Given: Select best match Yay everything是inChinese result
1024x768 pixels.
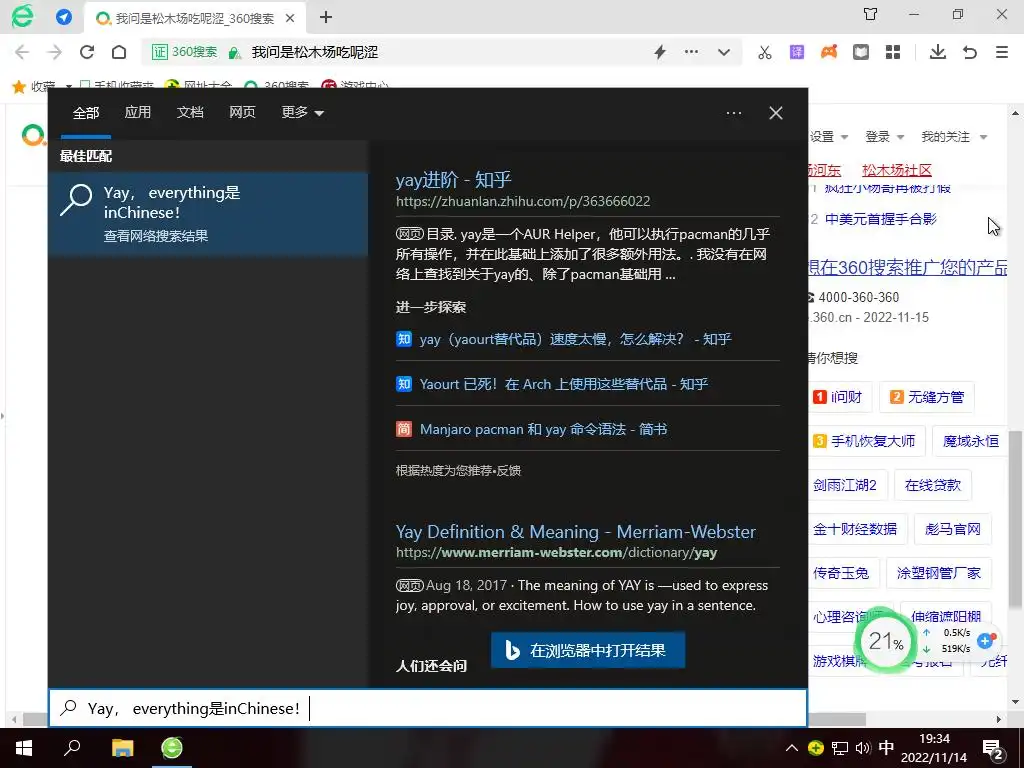Looking at the screenshot, I should tap(208, 214).
